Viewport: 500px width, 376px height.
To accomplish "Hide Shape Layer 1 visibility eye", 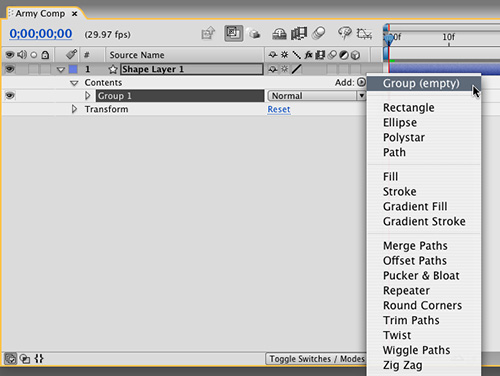I will (x=10, y=69).
